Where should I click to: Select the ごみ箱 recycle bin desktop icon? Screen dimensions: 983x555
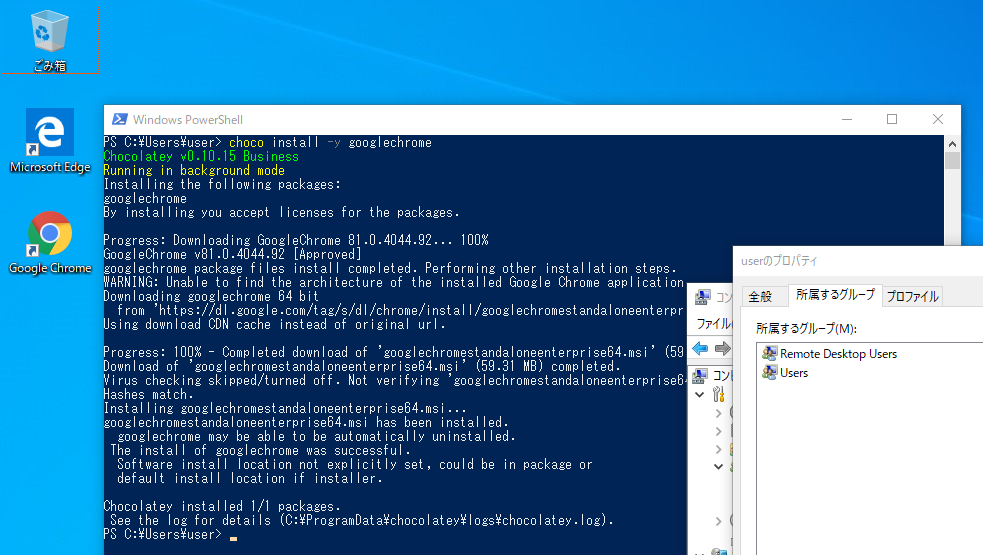(x=50, y=40)
